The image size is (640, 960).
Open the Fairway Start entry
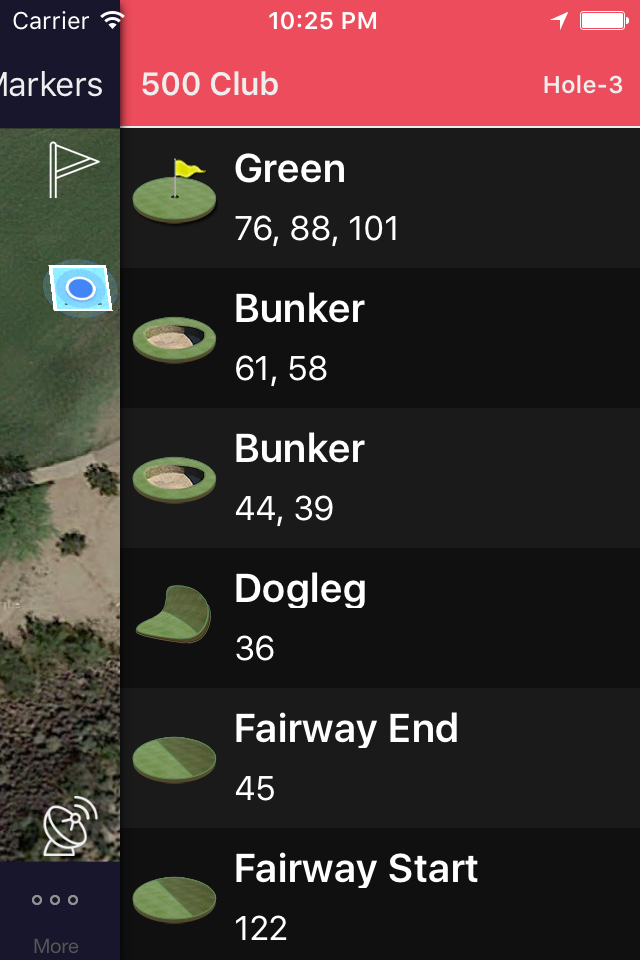[x=380, y=894]
